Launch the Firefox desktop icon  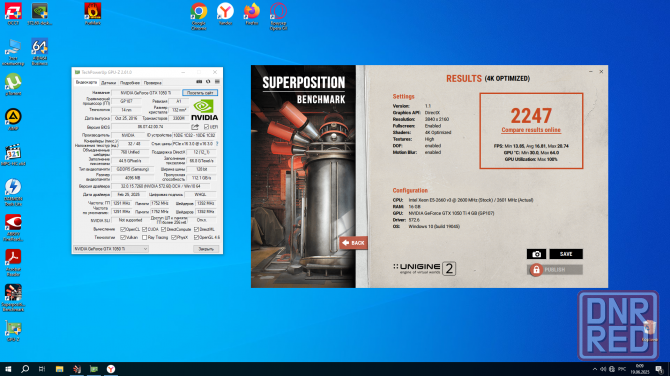click(252, 15)
